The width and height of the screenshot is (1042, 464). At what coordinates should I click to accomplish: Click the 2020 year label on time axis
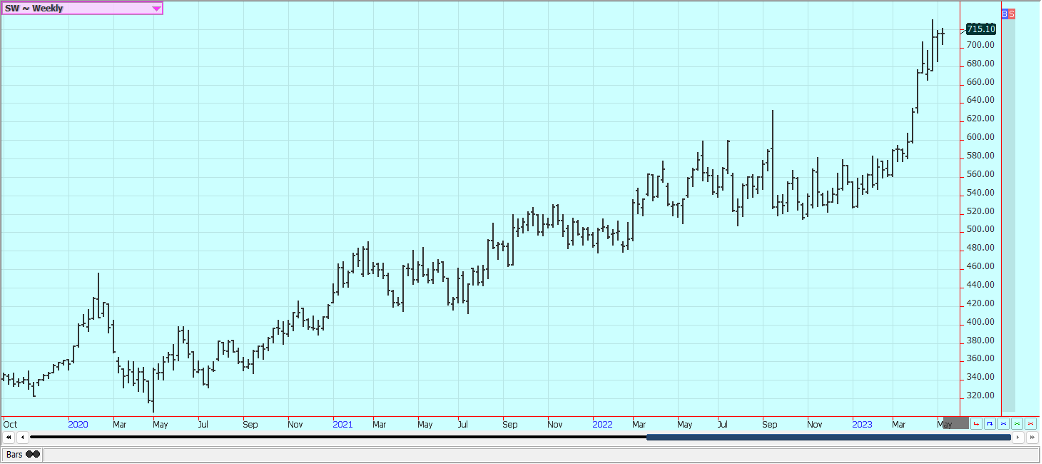click(x=78, y=423)
